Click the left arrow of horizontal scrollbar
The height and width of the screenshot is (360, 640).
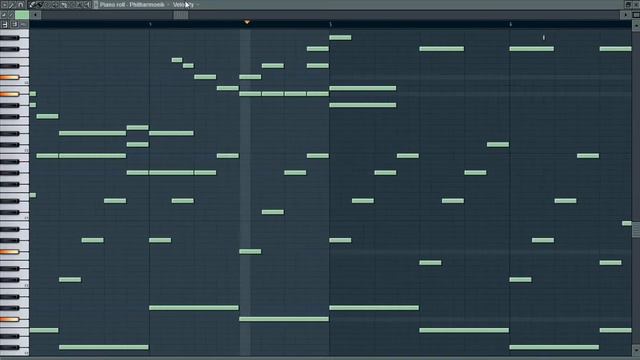click(x=35, y=15)
